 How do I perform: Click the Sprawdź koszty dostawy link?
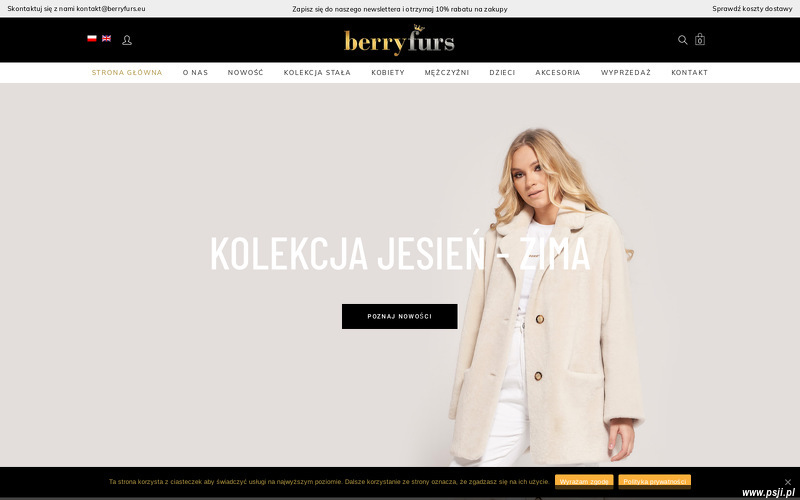[752, 9]
